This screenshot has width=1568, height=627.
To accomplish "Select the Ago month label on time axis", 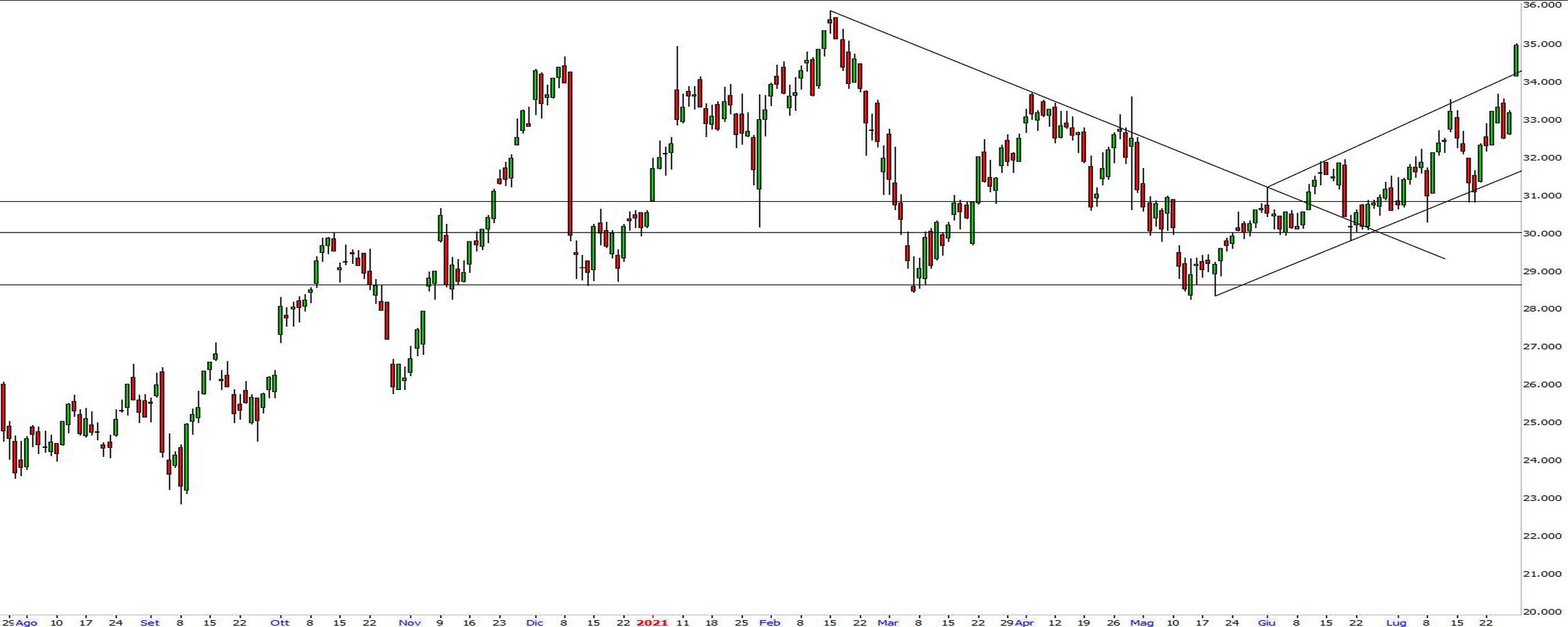I will pyautogui.click(x=26, y=623).
